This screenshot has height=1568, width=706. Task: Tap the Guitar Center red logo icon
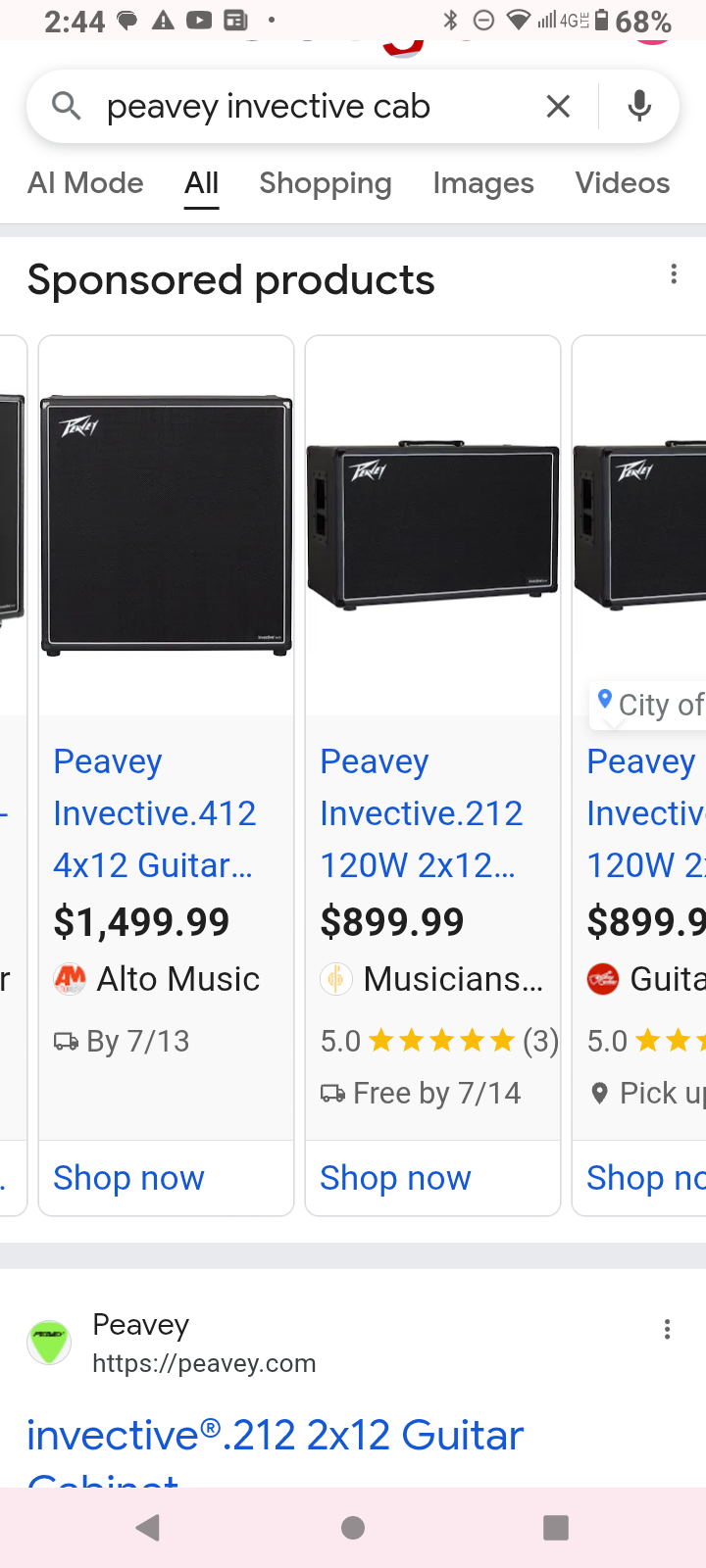click(x=603, y=979)
